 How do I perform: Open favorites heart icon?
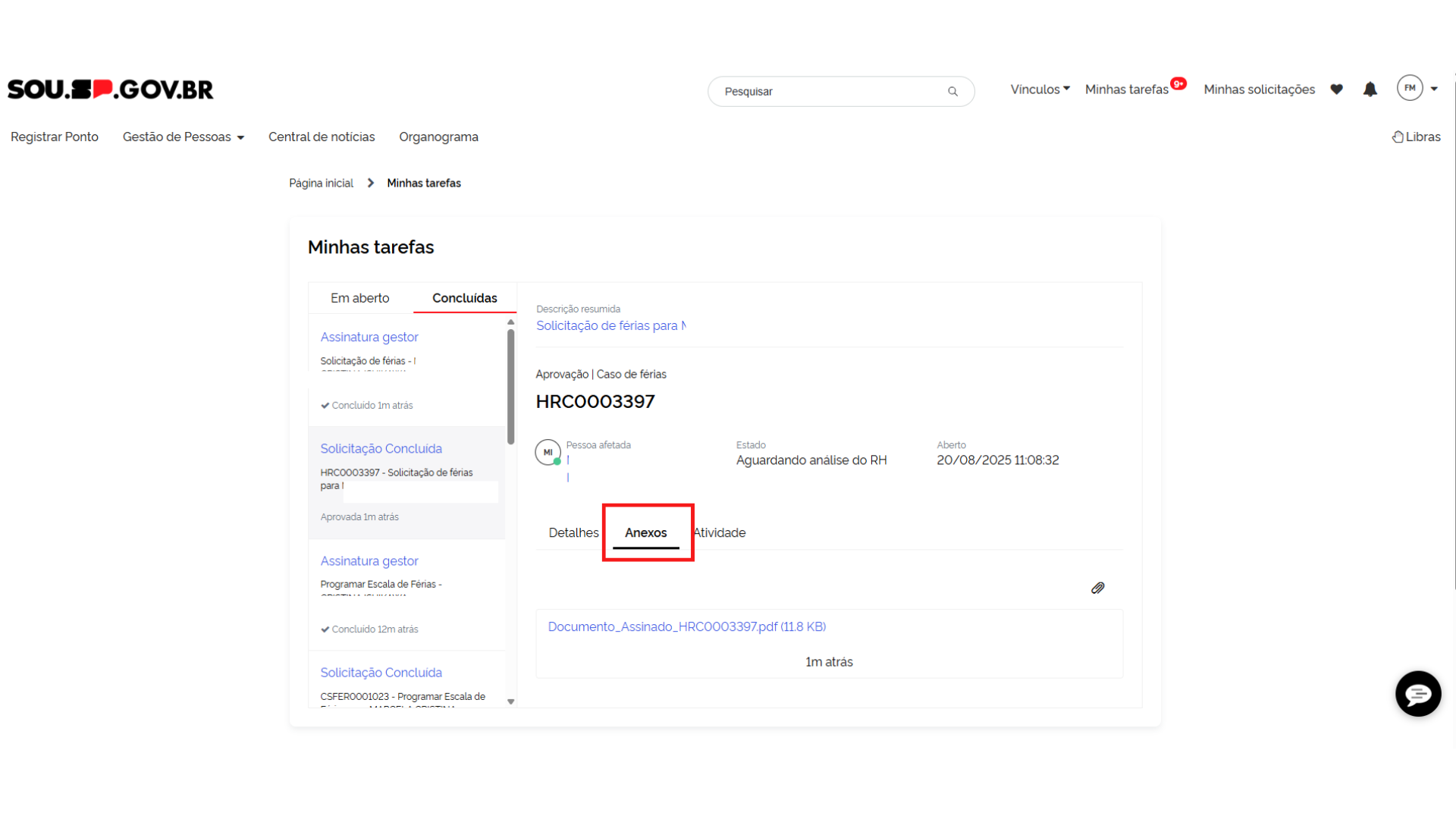click(x=1336, y=89)
